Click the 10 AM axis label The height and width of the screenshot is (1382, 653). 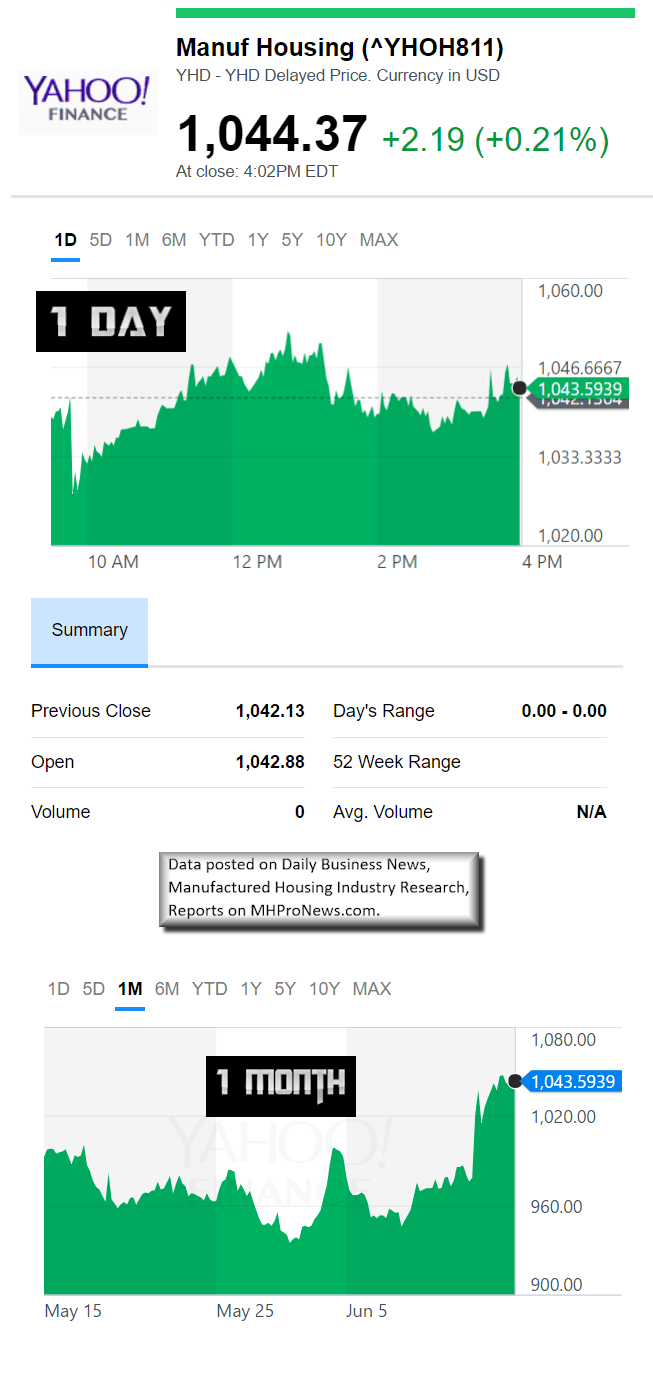click(113, 562)
